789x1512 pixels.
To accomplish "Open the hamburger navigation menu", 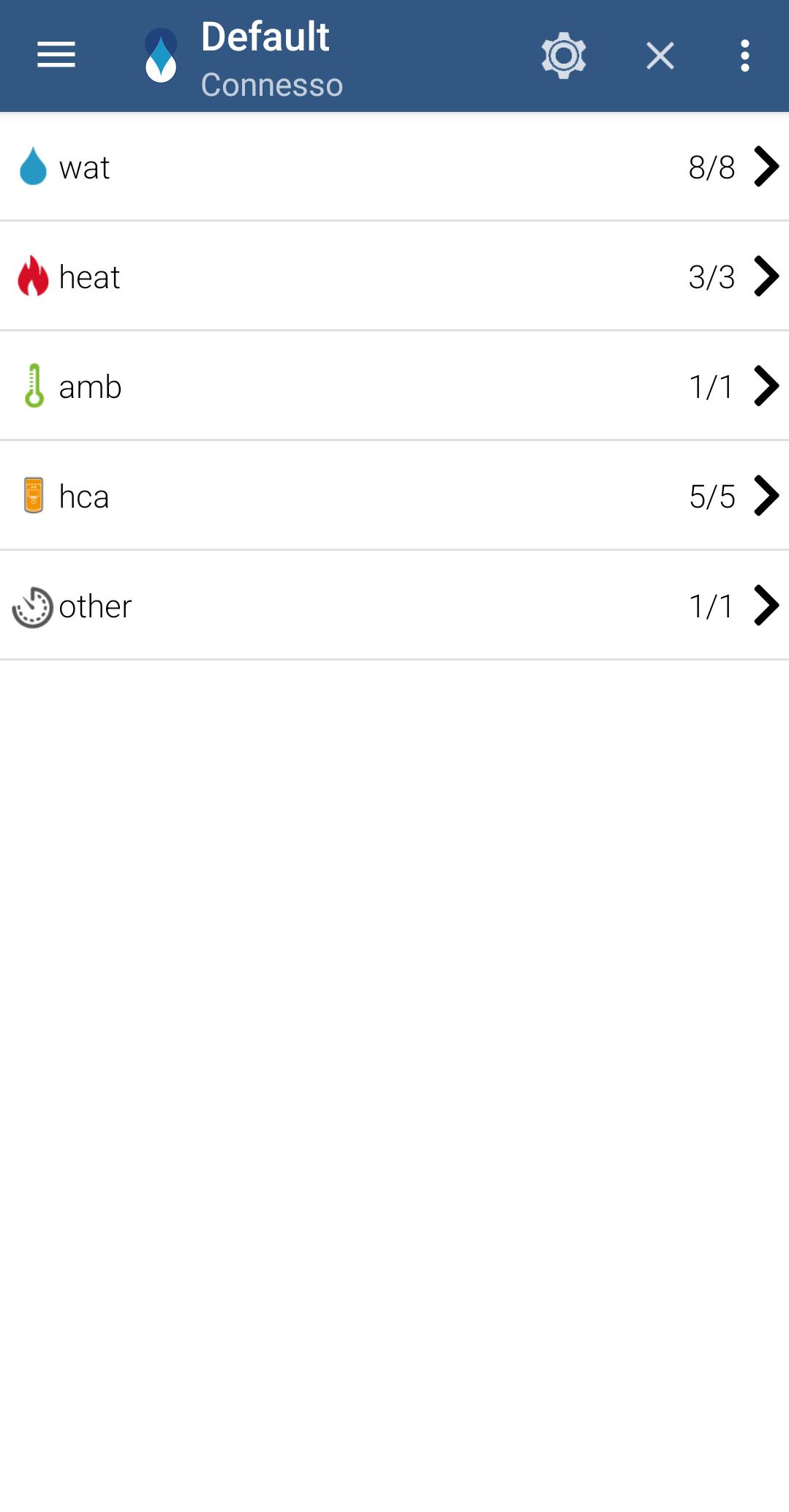I will pos(56,56).
